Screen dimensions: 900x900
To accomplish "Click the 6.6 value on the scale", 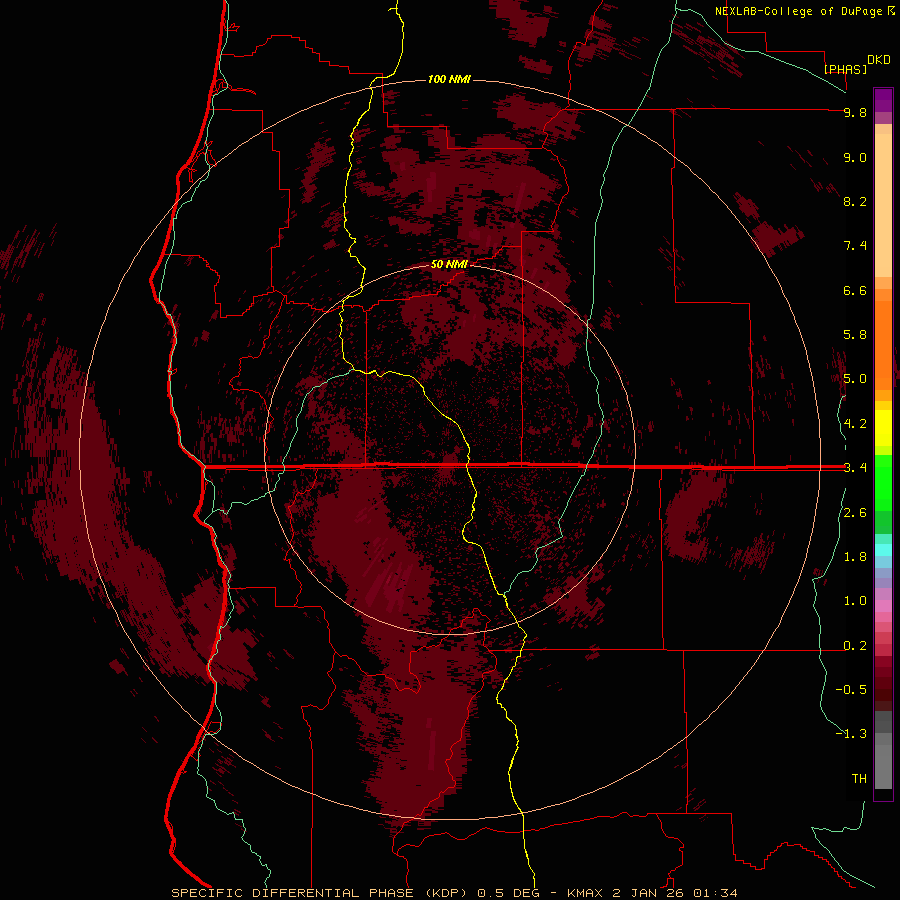I will pos(855,290).
